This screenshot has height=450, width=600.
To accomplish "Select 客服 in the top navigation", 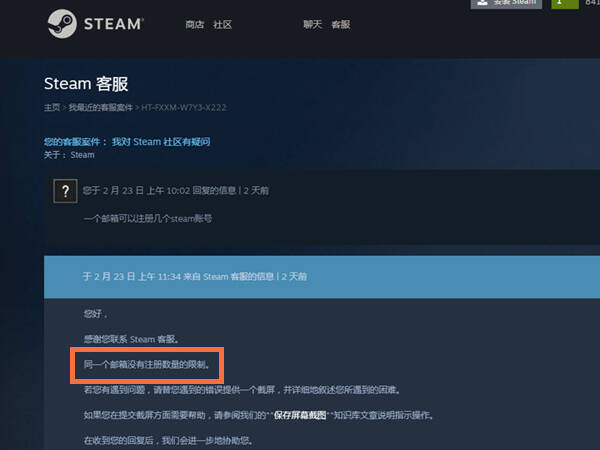I will tap(341, 25).
